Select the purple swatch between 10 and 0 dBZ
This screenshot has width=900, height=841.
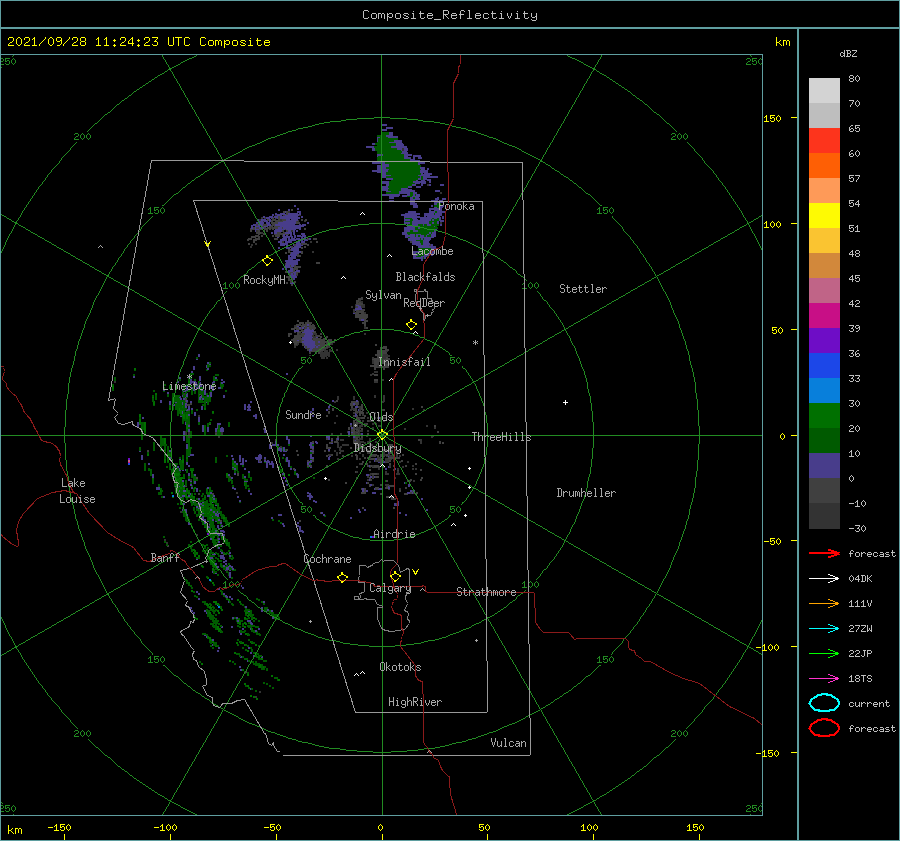(x=824, y=466)
